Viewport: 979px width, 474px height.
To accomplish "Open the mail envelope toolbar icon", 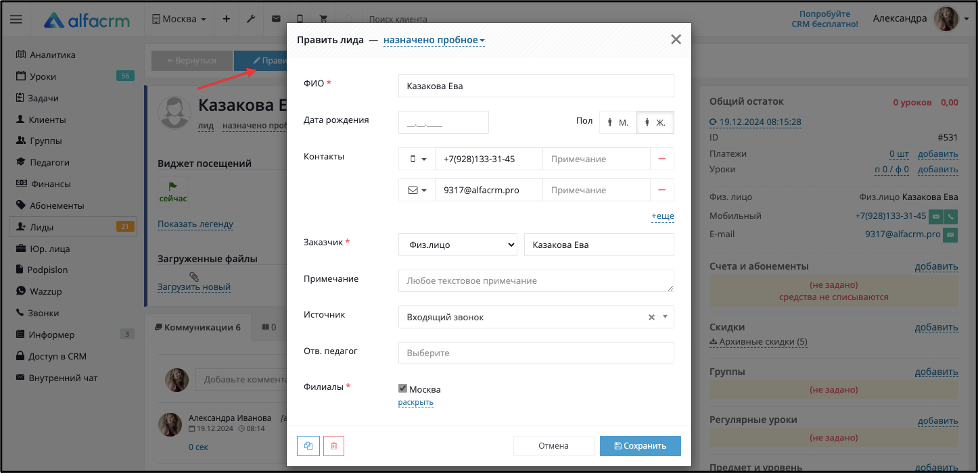I will coord(275,19).
